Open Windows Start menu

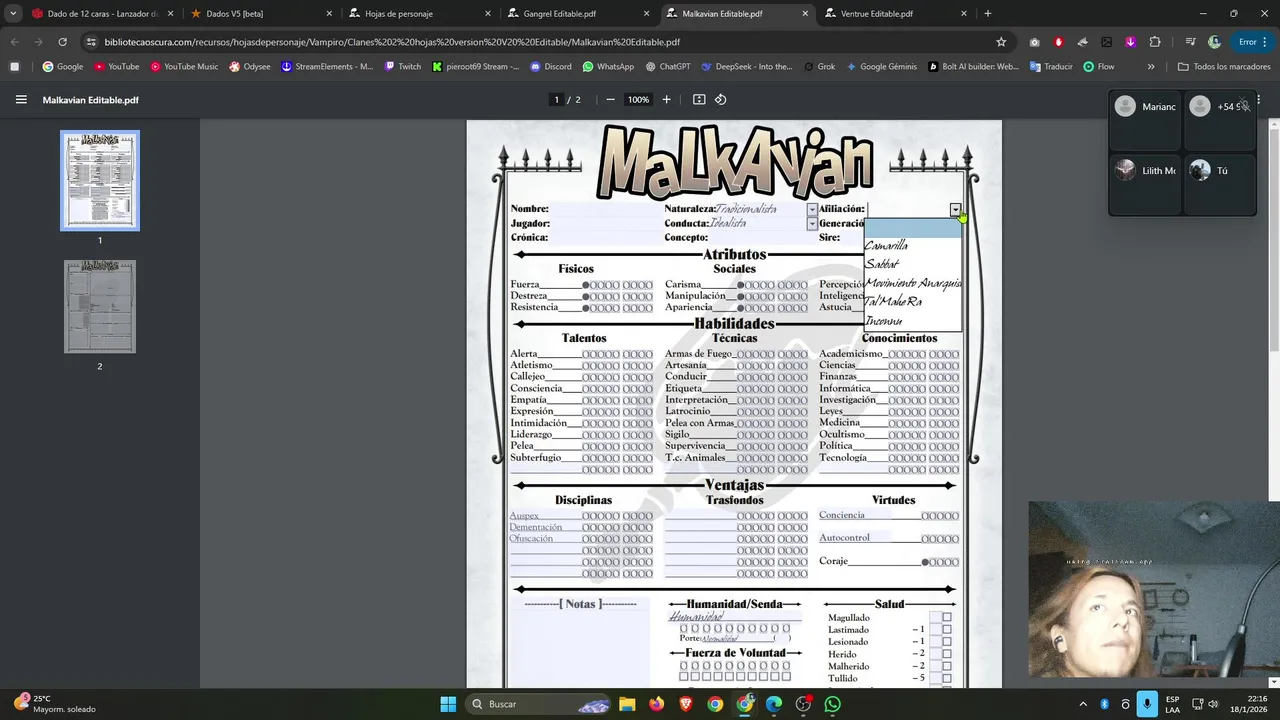coord(448,704)
